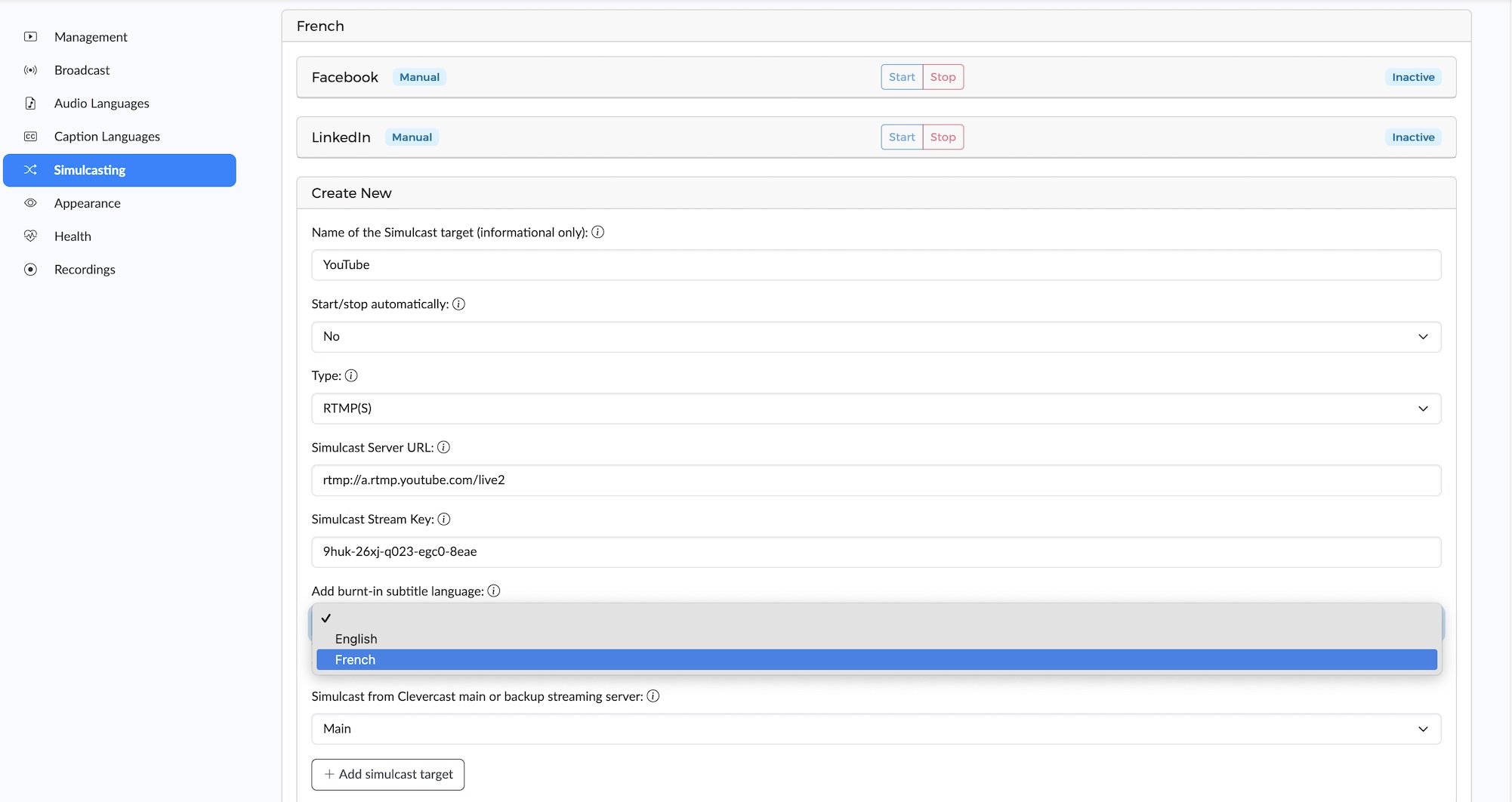Image resolution: width=1512 pixels, height=802 pixels.
Task: Click info icon next to Start/stop automatically
Action: coord(458,304)
